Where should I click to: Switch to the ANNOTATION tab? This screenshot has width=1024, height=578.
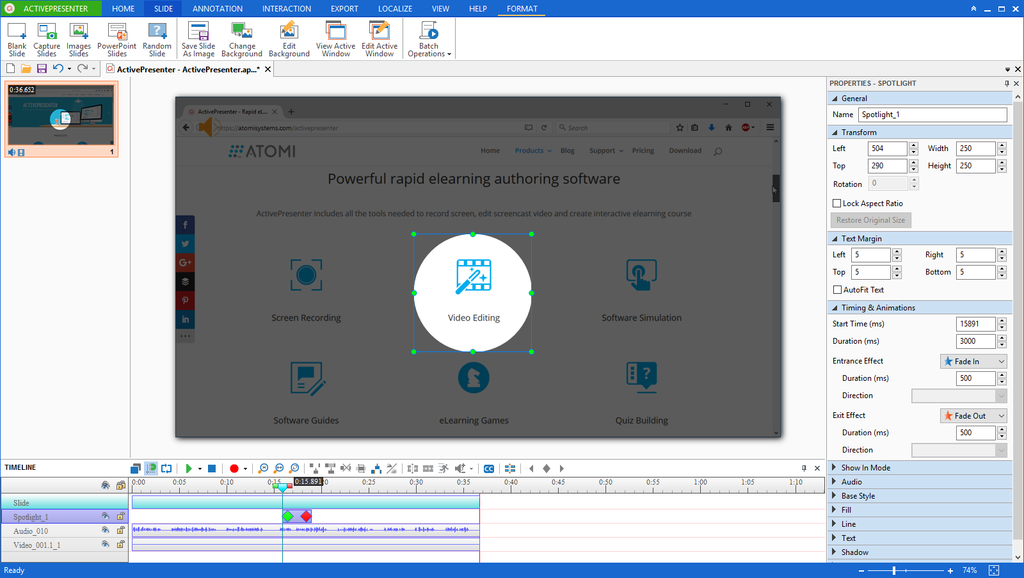click(x=217, y=8)
